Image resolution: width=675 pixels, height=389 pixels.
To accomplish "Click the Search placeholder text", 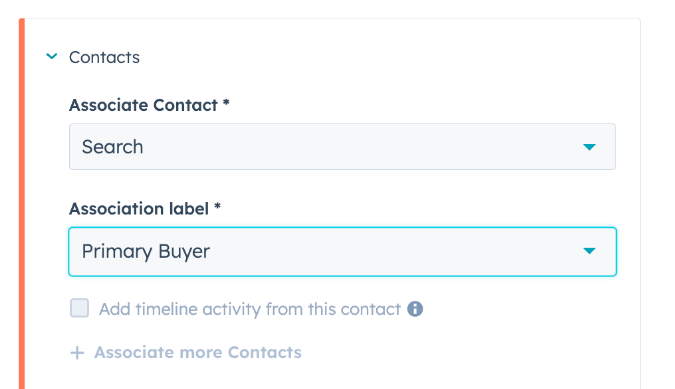I will (112, 147).
